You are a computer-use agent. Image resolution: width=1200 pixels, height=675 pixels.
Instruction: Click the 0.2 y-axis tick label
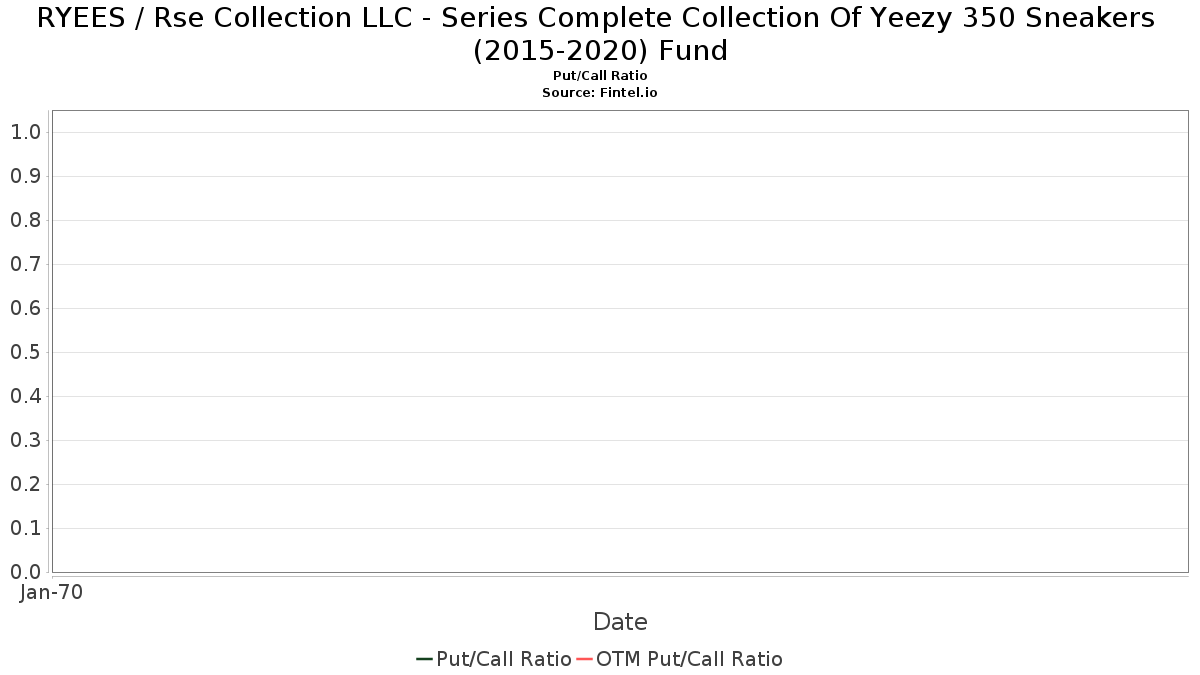click(25, 484)
